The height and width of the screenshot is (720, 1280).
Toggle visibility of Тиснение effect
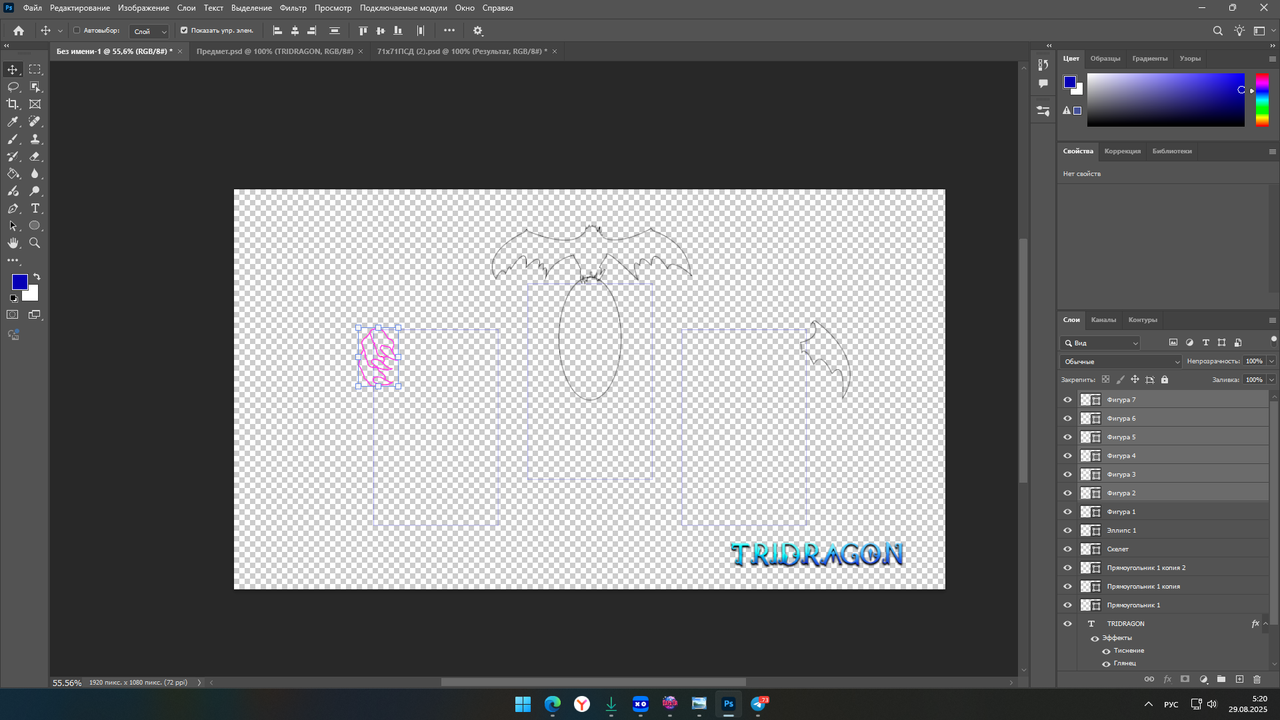coord(1106,651)
